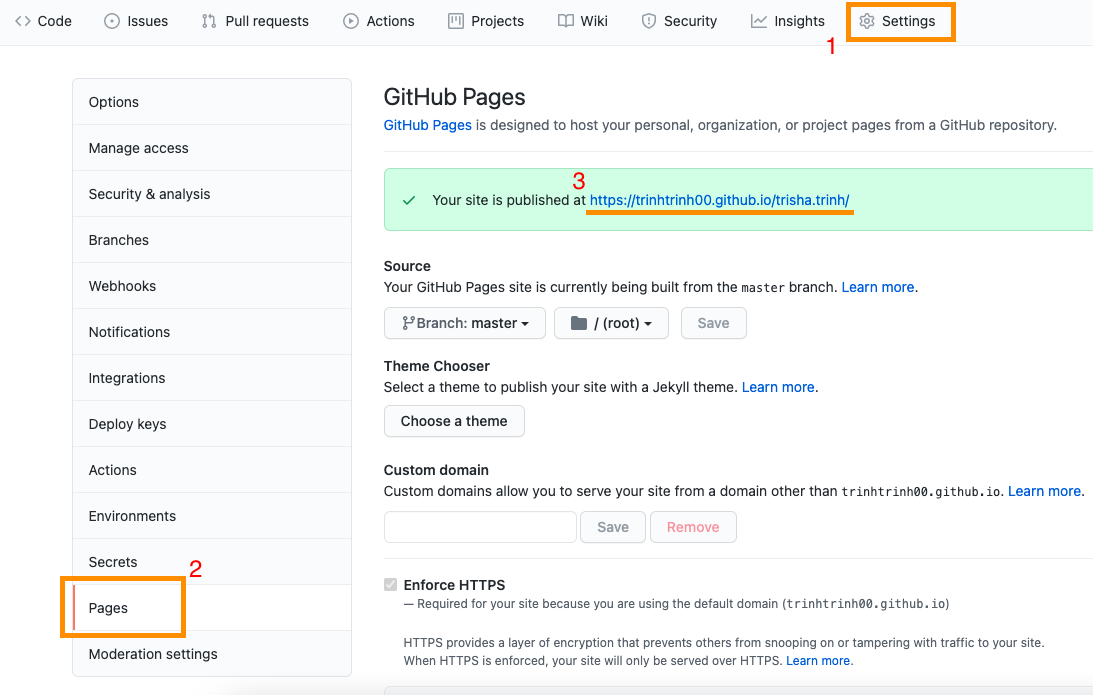Select Moderation settings in the sidebar
The image size is (1093, 695).
point(212,654)
